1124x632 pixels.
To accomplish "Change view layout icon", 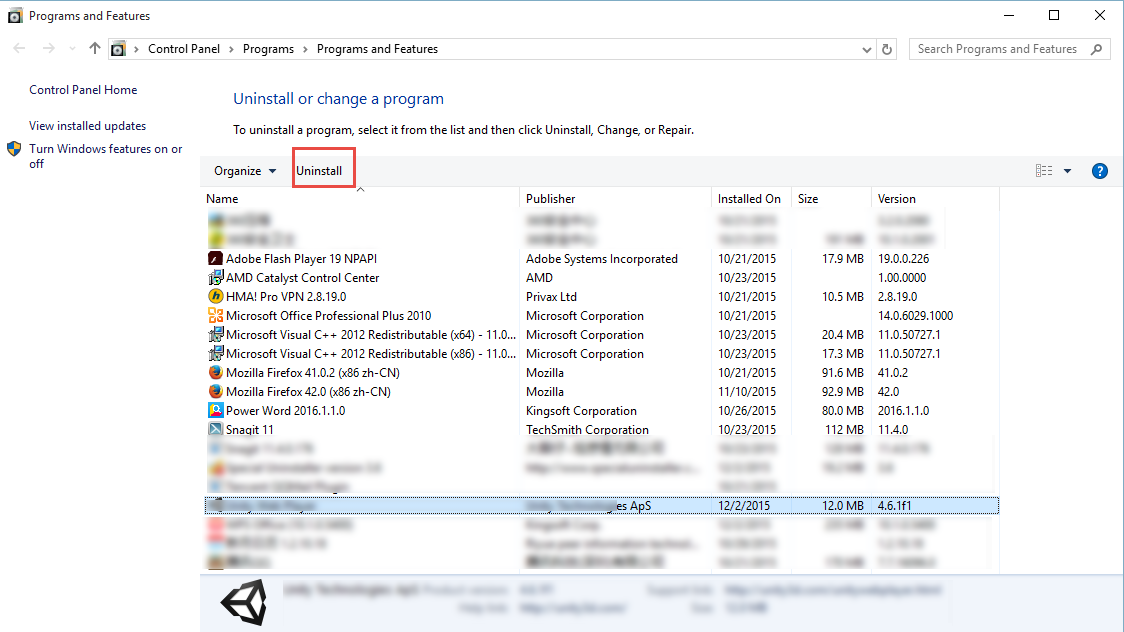I will [1044, 171].
